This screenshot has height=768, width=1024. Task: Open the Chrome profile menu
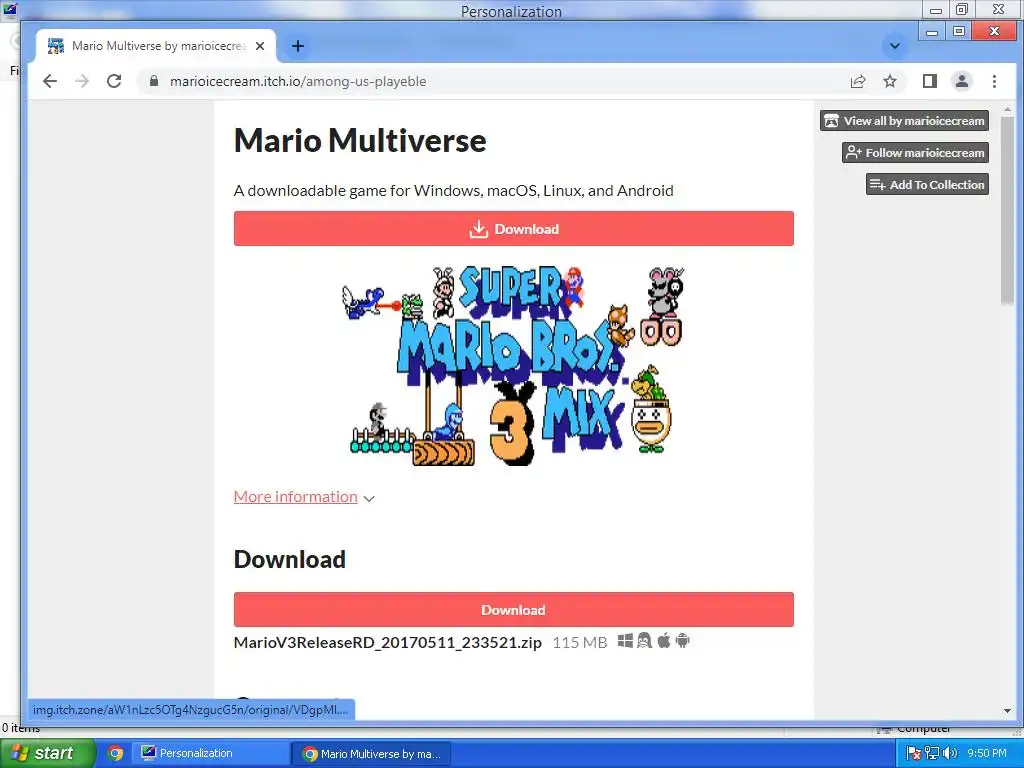click(x=961, y=81)
